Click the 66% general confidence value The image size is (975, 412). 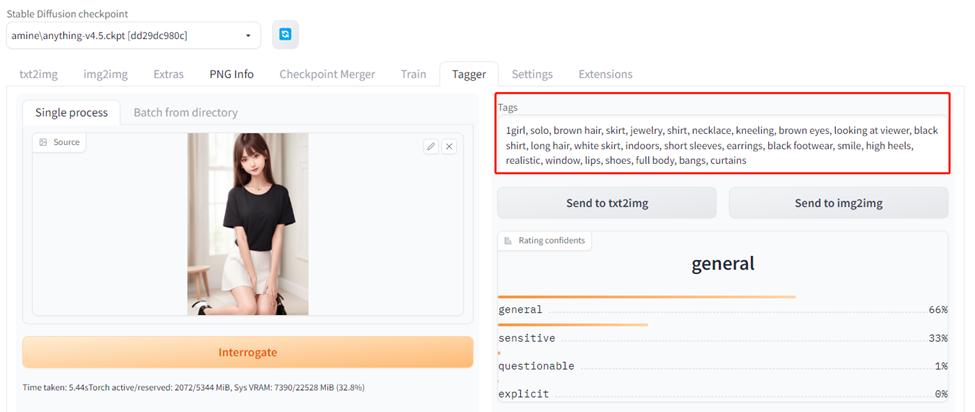click(x=938, y=309)
